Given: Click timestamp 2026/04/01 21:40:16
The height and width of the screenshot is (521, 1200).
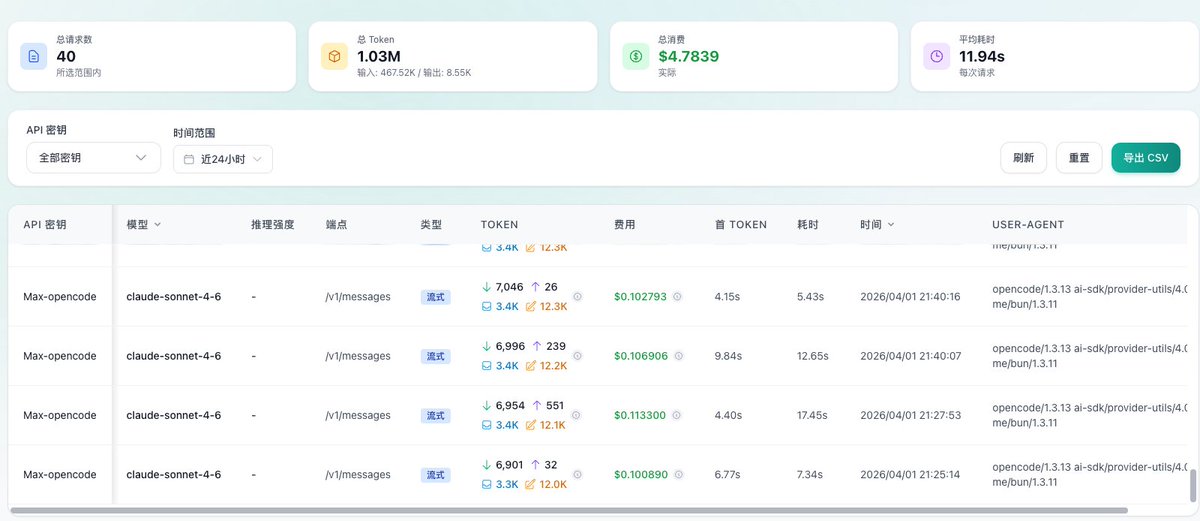Looking at the screenshot, I should tap(910, 297).
